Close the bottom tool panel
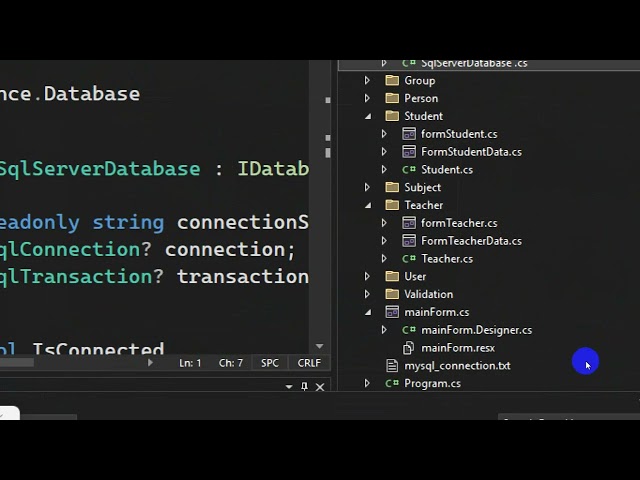Image resolution: width=640 pixels, height=480 pixels. pyautogui.click(x=320, y=387)
